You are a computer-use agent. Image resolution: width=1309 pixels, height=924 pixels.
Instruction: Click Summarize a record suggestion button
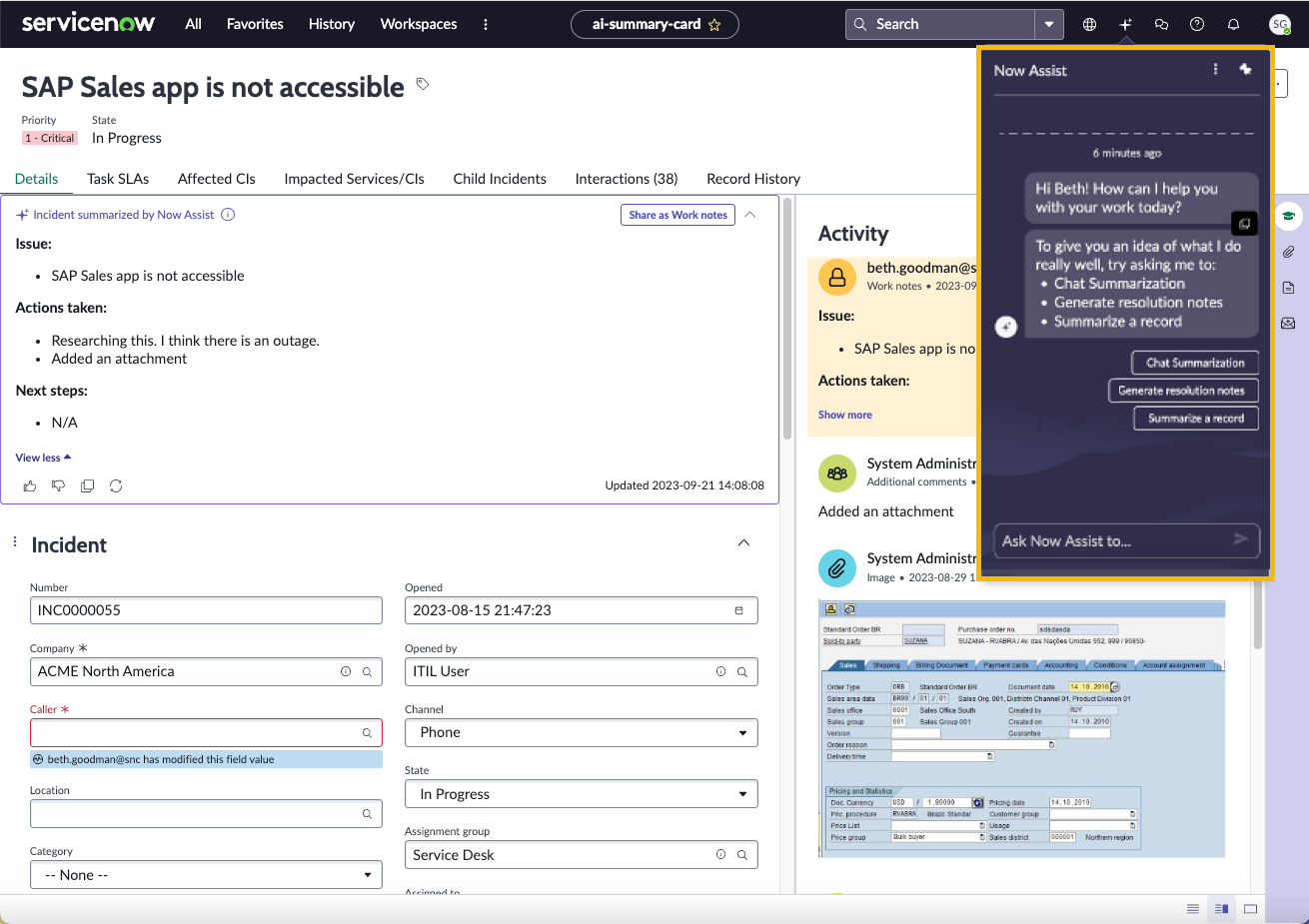1196,419
